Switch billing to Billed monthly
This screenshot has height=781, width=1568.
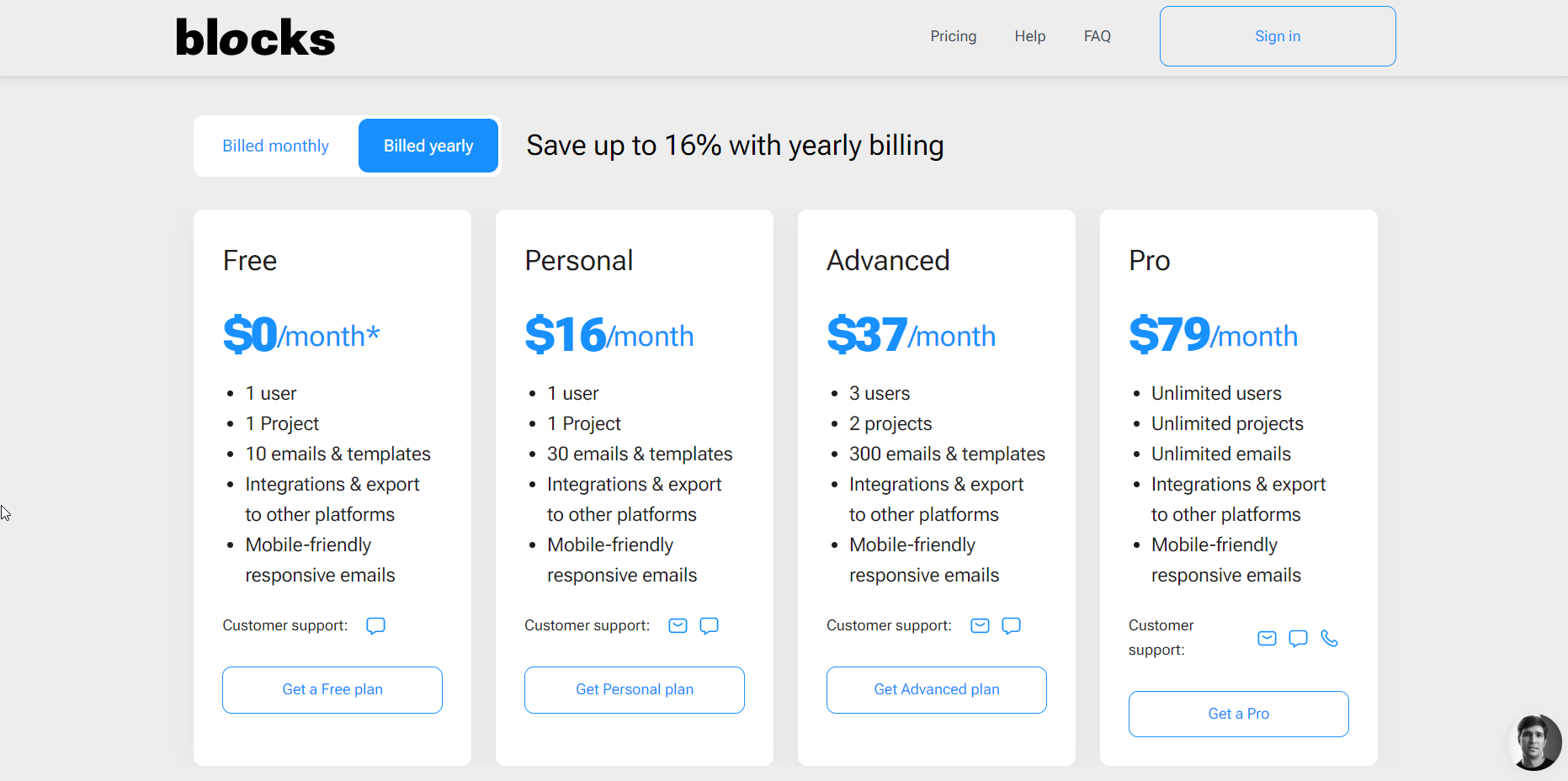click(x=275, y=146)
